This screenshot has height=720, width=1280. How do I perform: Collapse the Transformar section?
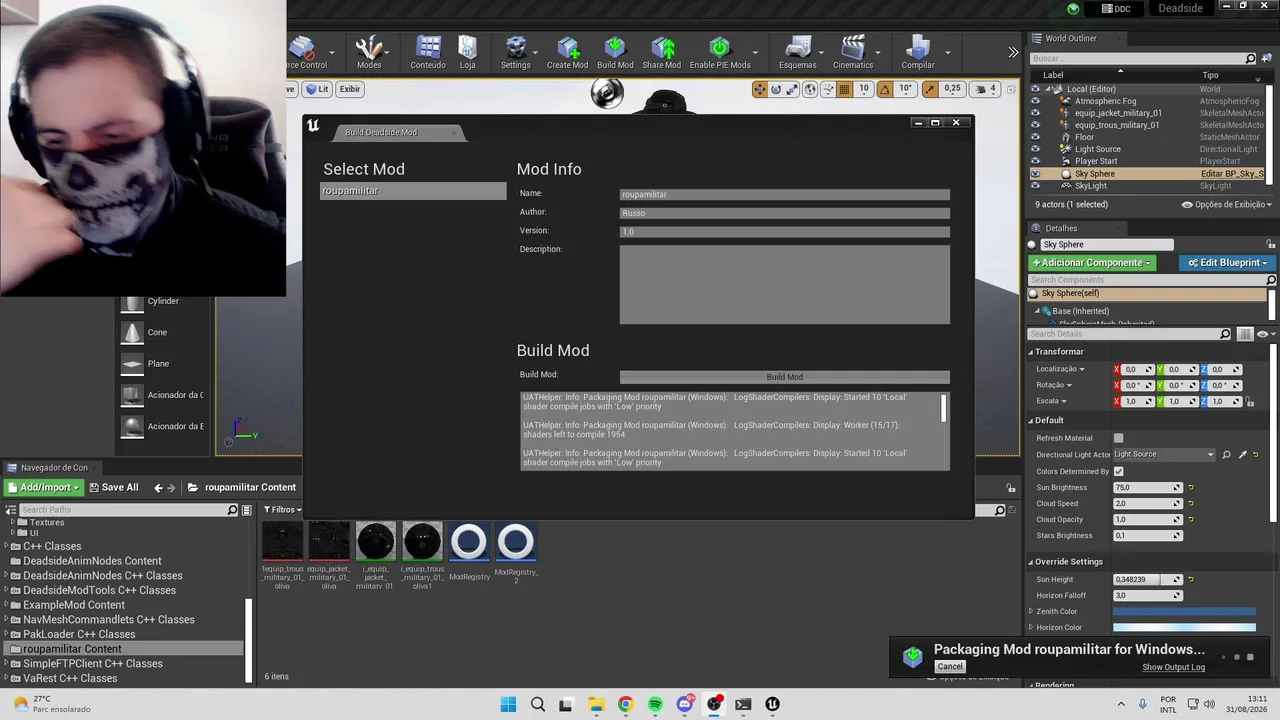1031,352
